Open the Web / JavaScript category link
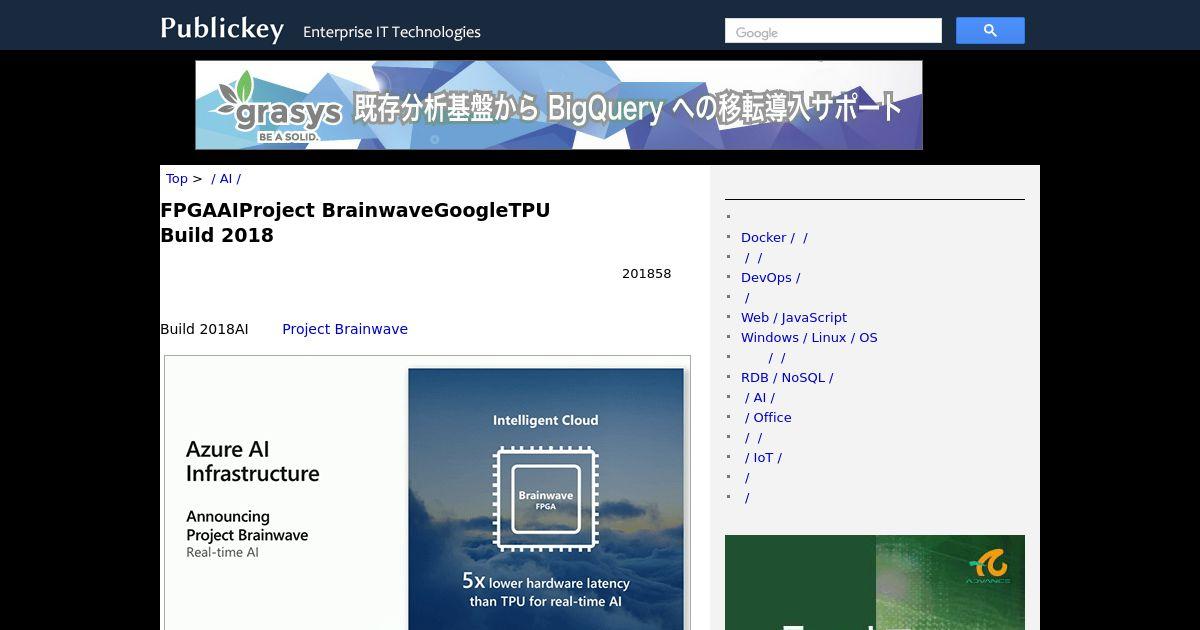 [x=794, y=318]
